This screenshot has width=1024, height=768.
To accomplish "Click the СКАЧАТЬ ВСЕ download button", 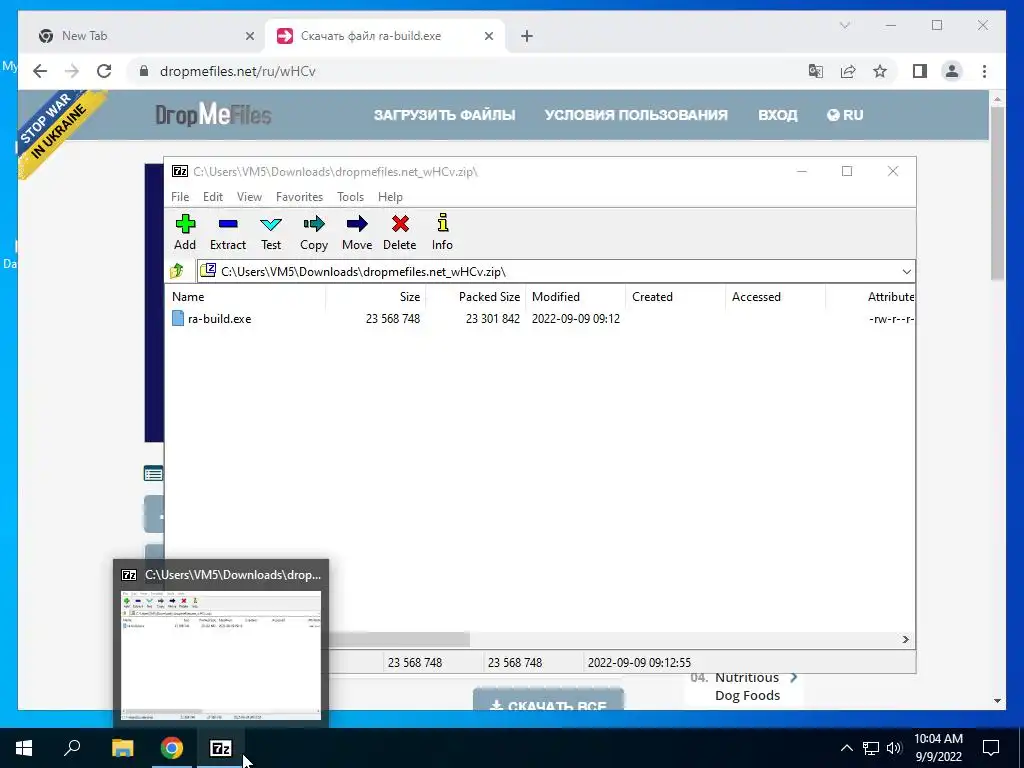I will (548, 699).
